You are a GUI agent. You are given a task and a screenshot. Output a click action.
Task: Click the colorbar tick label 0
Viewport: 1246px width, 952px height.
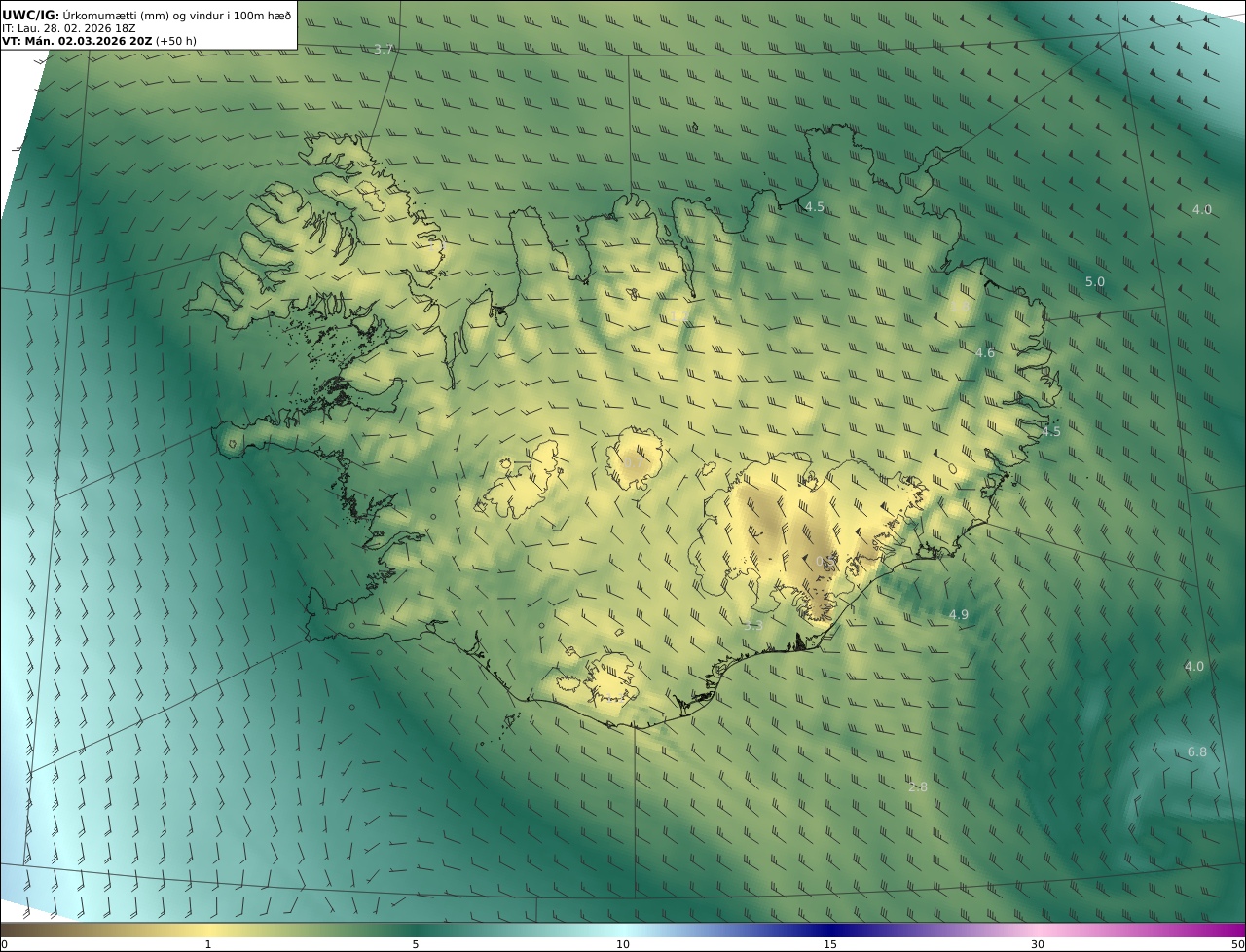pyautogui.click(x=4, y=944)
